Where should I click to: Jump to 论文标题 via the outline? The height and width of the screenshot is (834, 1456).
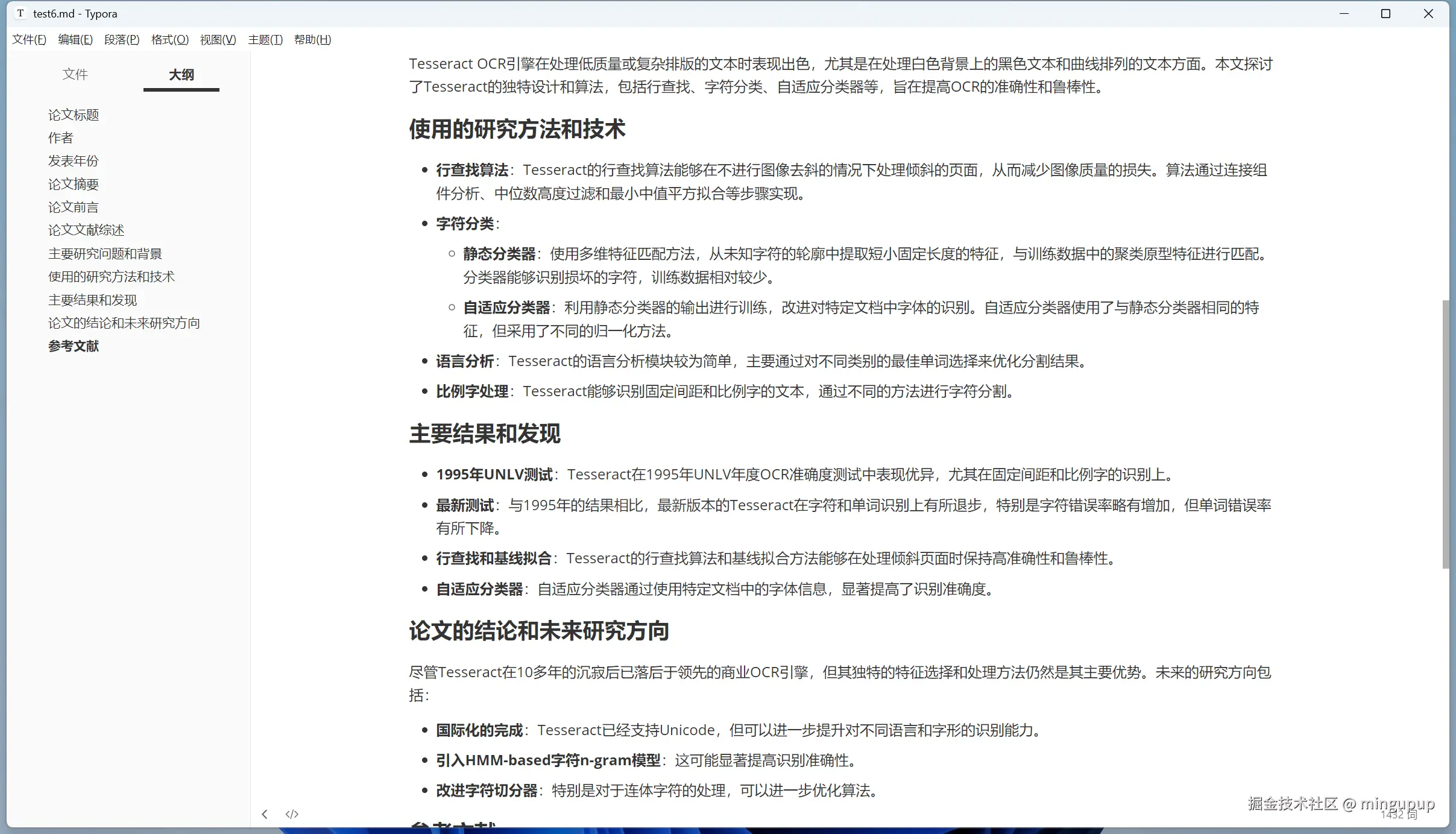point(74,115)
